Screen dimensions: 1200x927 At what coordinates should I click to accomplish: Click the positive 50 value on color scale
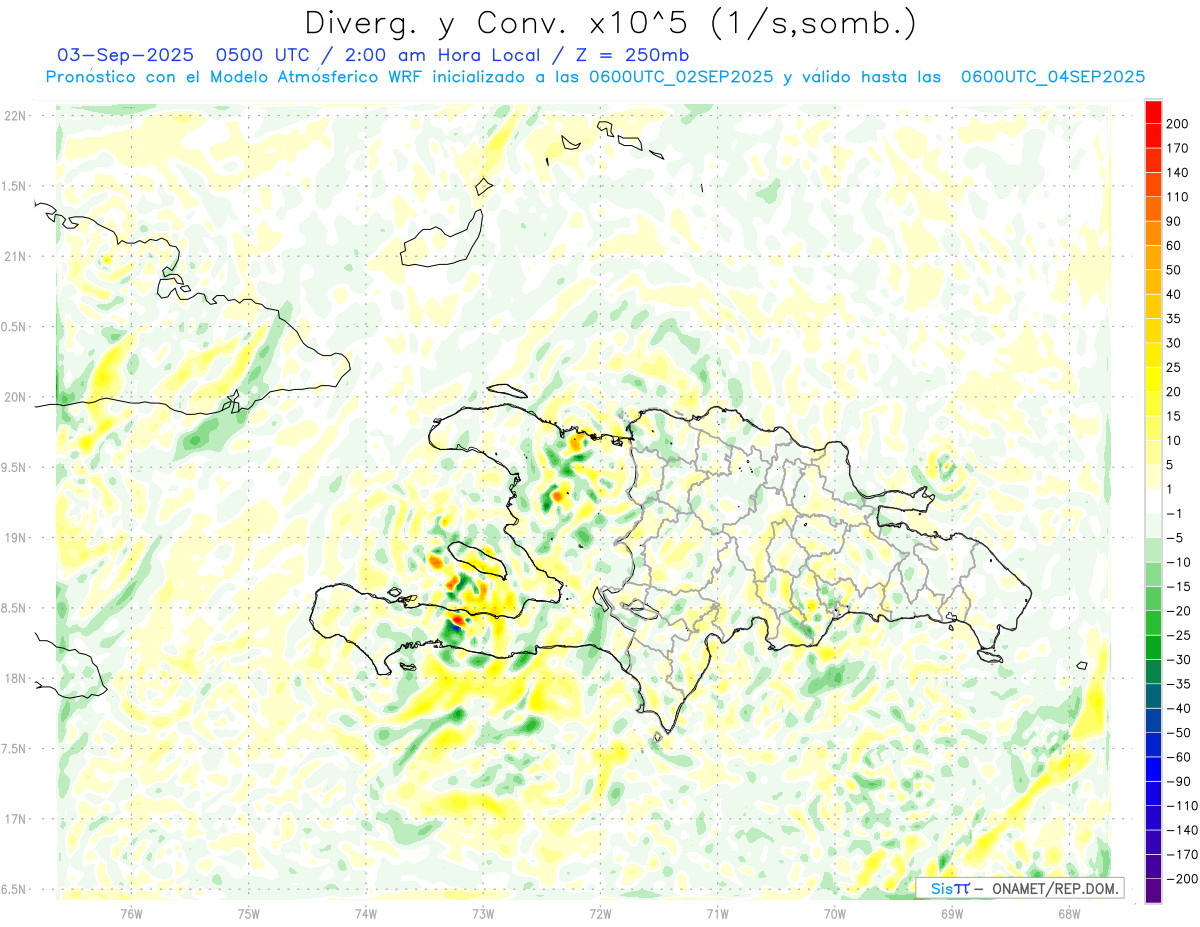[x=1175, y=270]
